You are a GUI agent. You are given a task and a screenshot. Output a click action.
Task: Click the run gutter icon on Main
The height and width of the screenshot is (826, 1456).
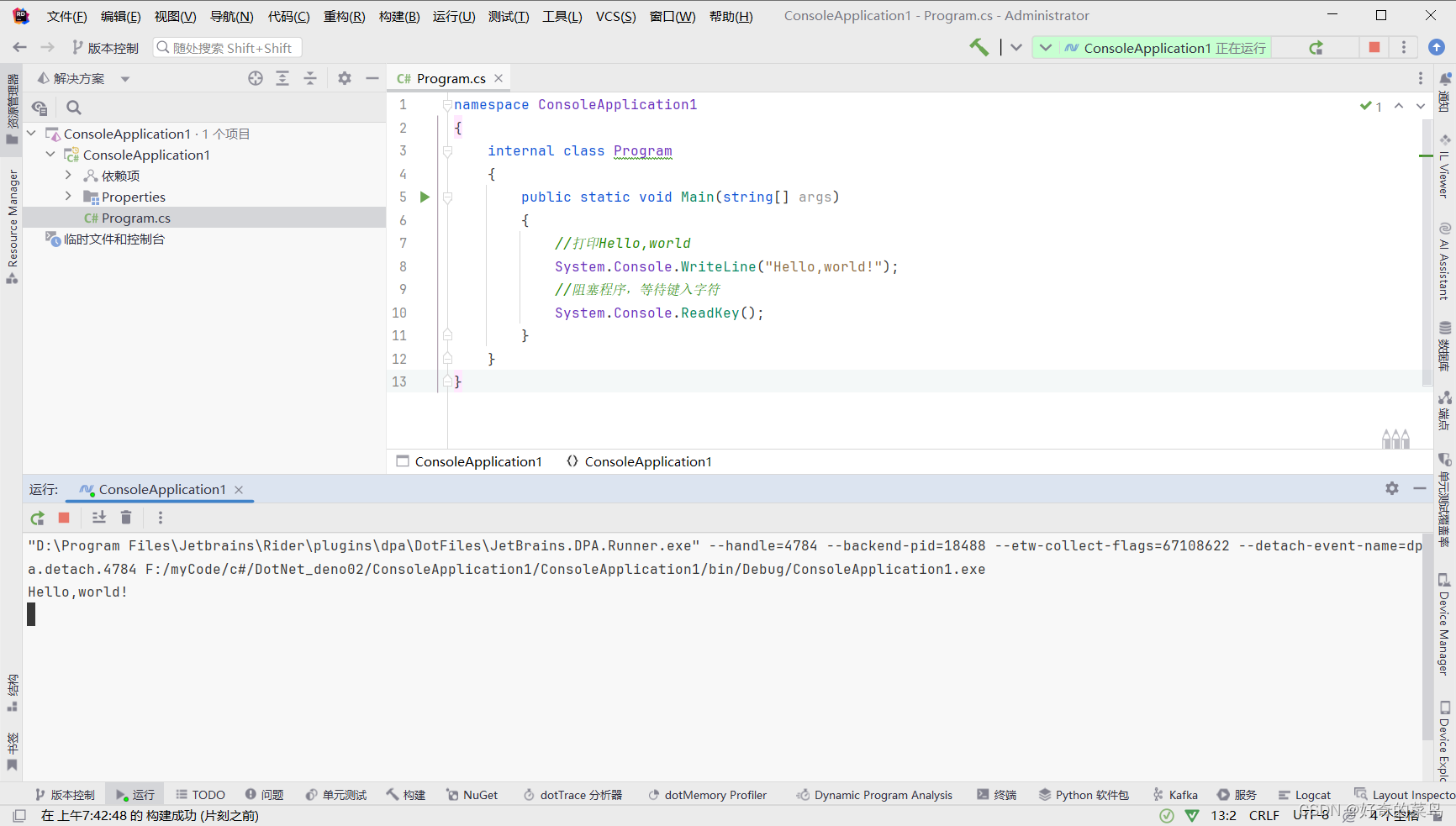425,197
